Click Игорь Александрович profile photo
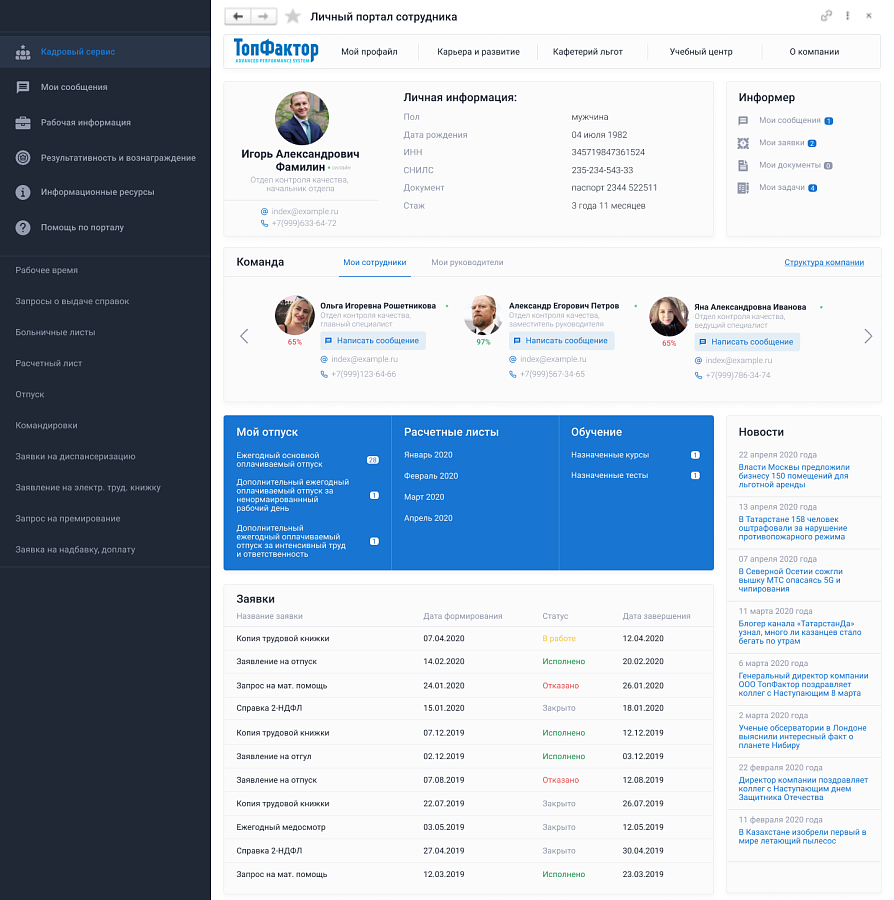Viewport: 894px width, 900px height. coord(302,118)
